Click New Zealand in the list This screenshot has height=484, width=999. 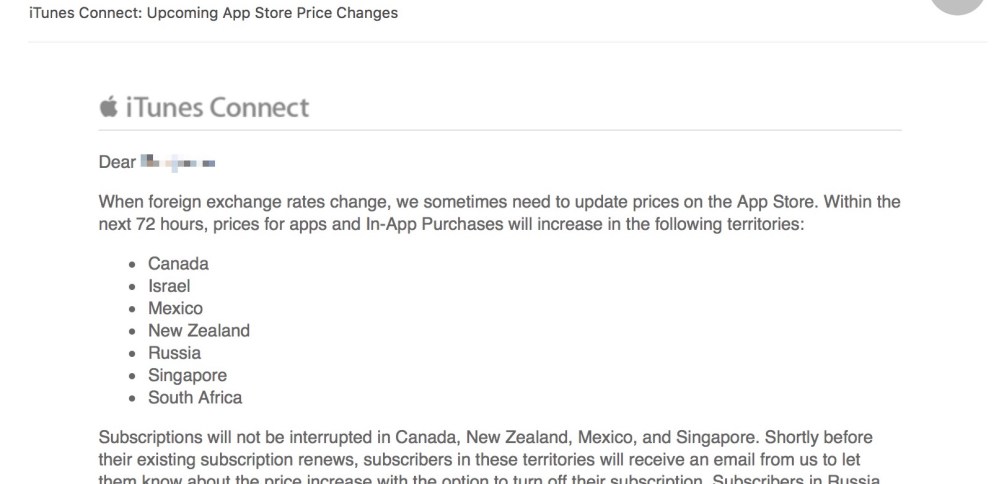tap(199, 330)
